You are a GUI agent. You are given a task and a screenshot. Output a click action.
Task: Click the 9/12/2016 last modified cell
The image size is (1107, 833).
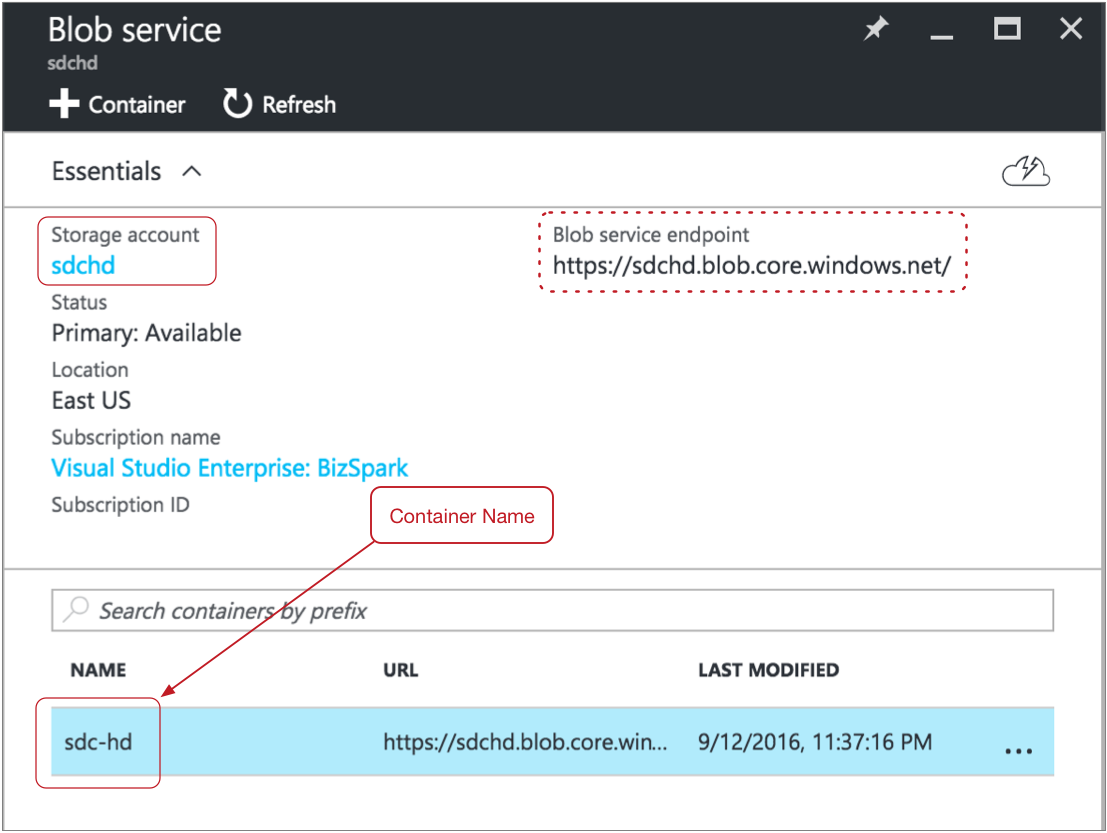pos(815,742)
